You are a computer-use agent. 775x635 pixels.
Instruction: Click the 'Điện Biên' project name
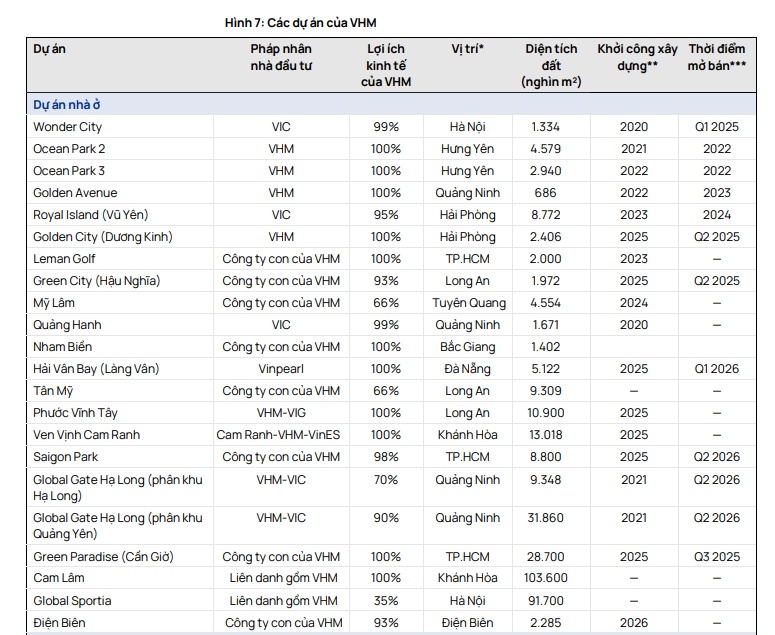point(59,623)
